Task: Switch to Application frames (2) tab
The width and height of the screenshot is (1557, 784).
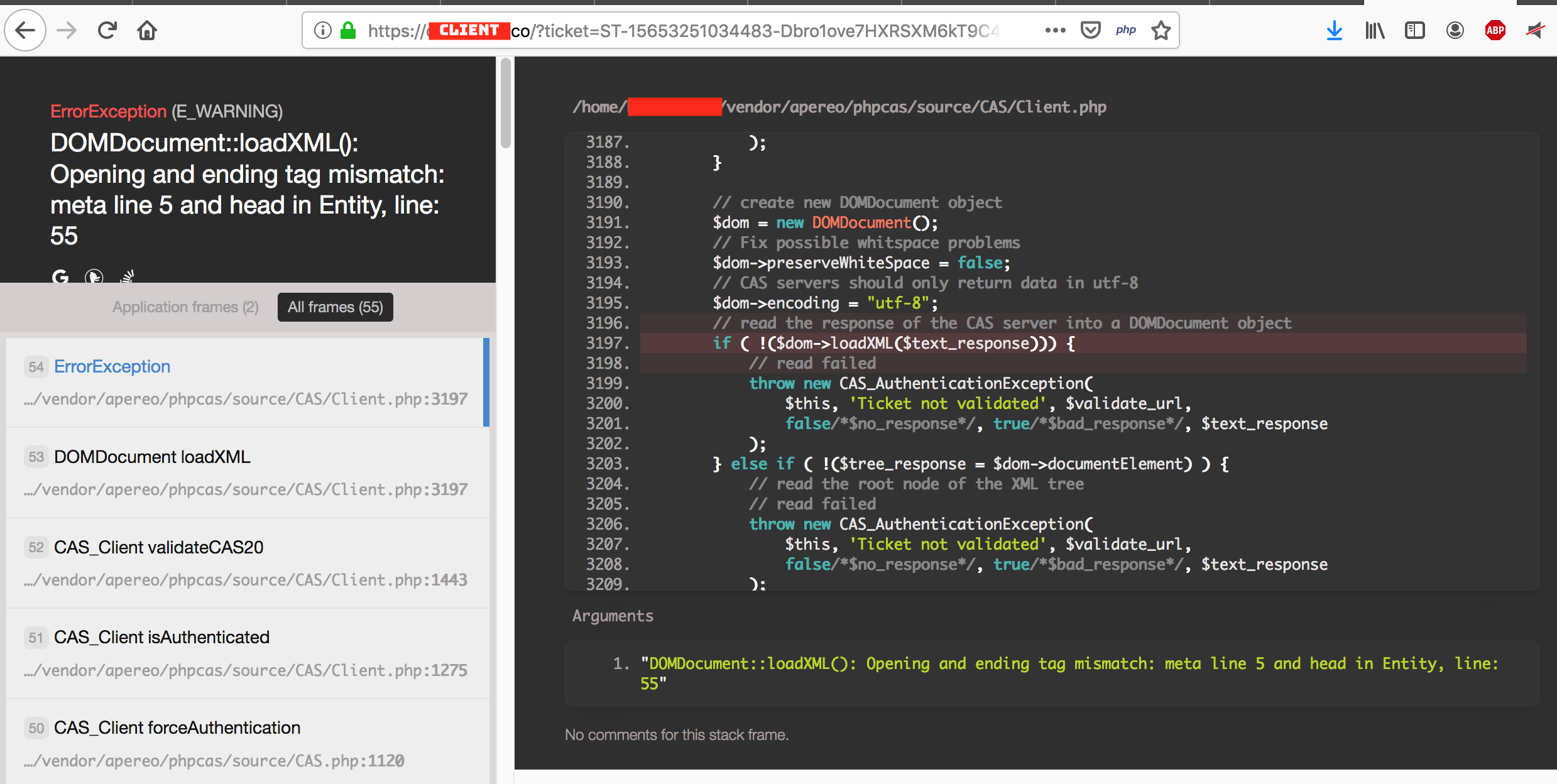Action: pyautogui.click(x=185, y=307)
